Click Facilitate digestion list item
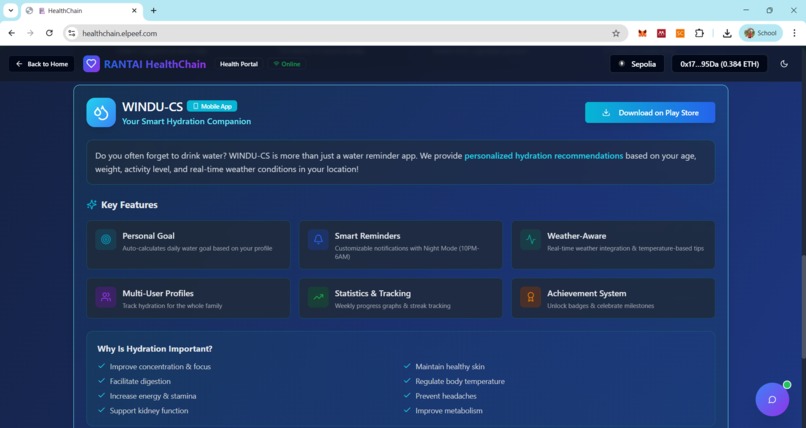 point(140,381)
